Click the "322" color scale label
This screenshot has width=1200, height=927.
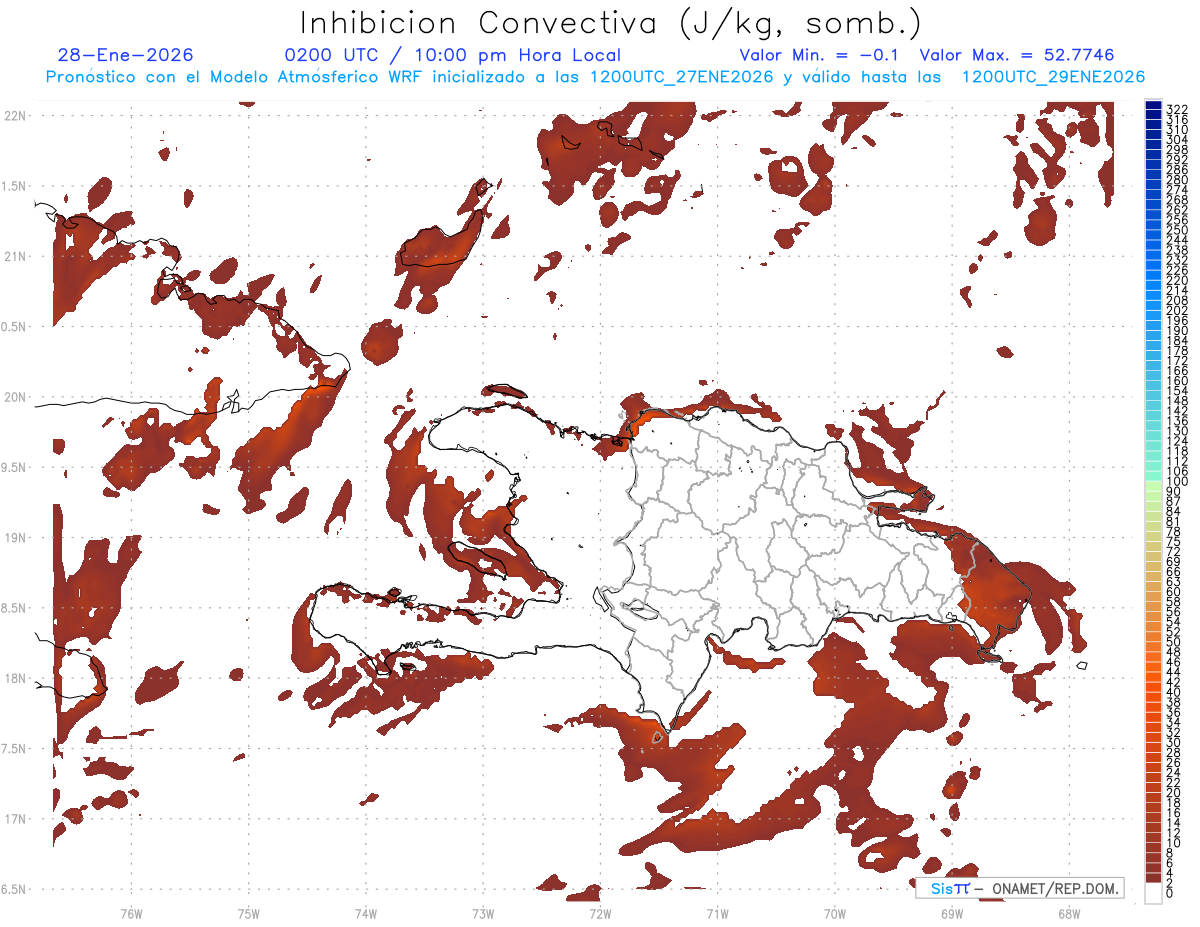[1177, 109]
